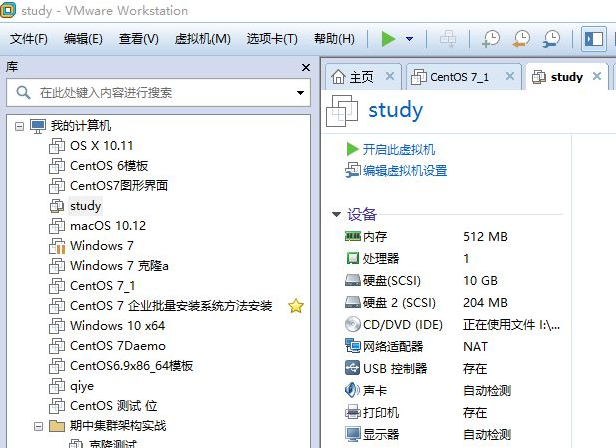This screenshot has width=616, height=448.
Task: Close the library panel with X
Action: pos(307,67)
